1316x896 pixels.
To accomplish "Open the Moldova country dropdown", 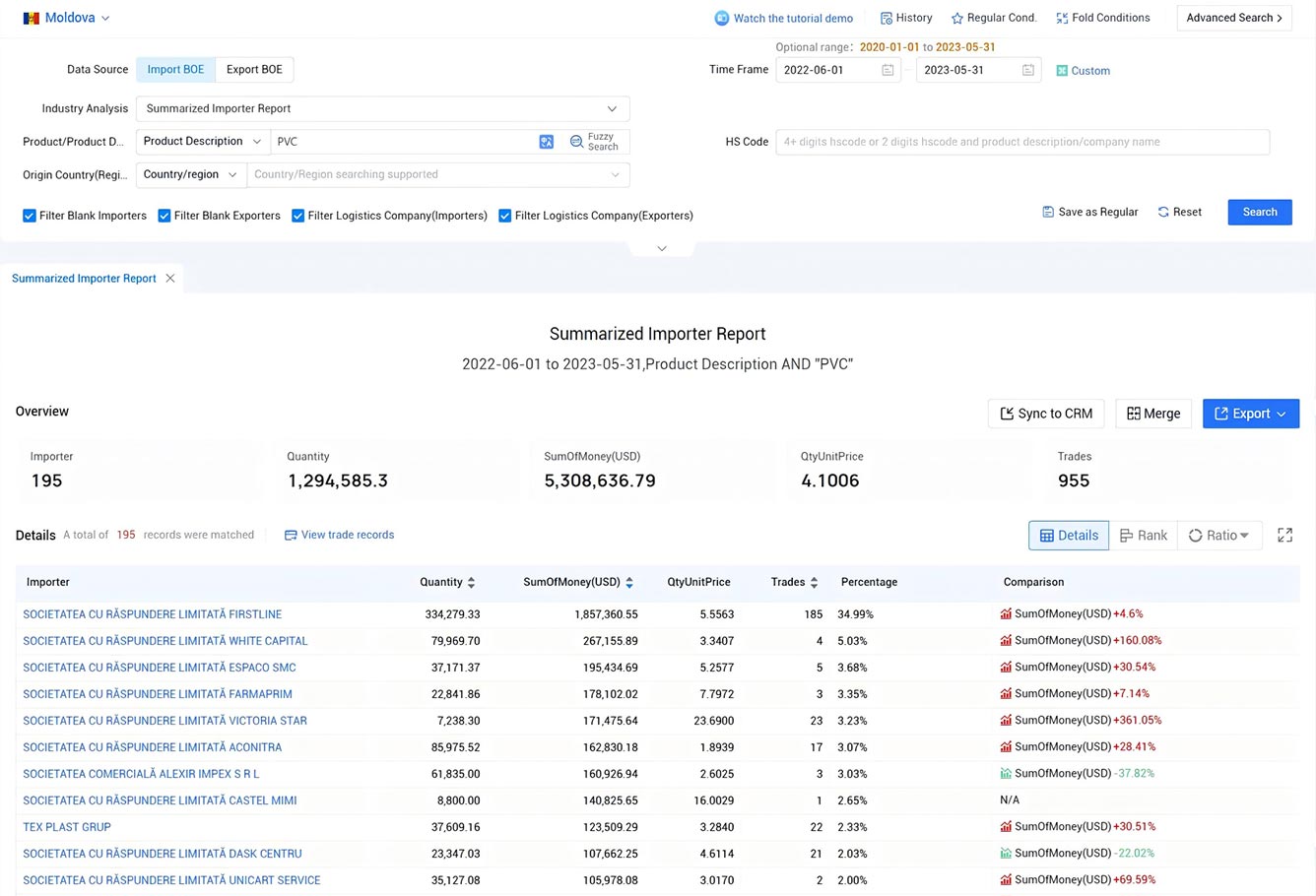I will click(67, 18).
